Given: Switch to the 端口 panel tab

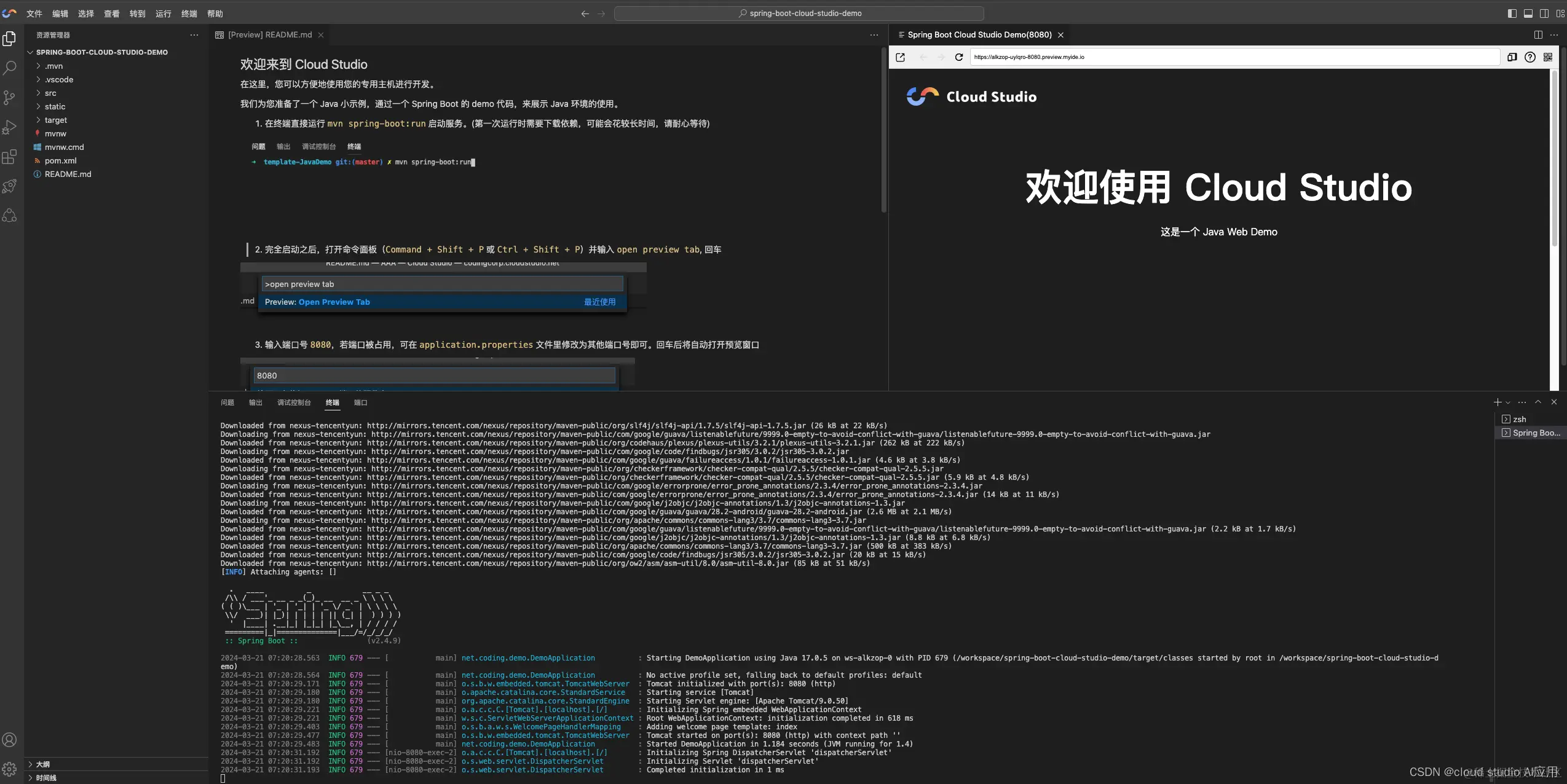Looking at the screenshot, I should point(360,403).
